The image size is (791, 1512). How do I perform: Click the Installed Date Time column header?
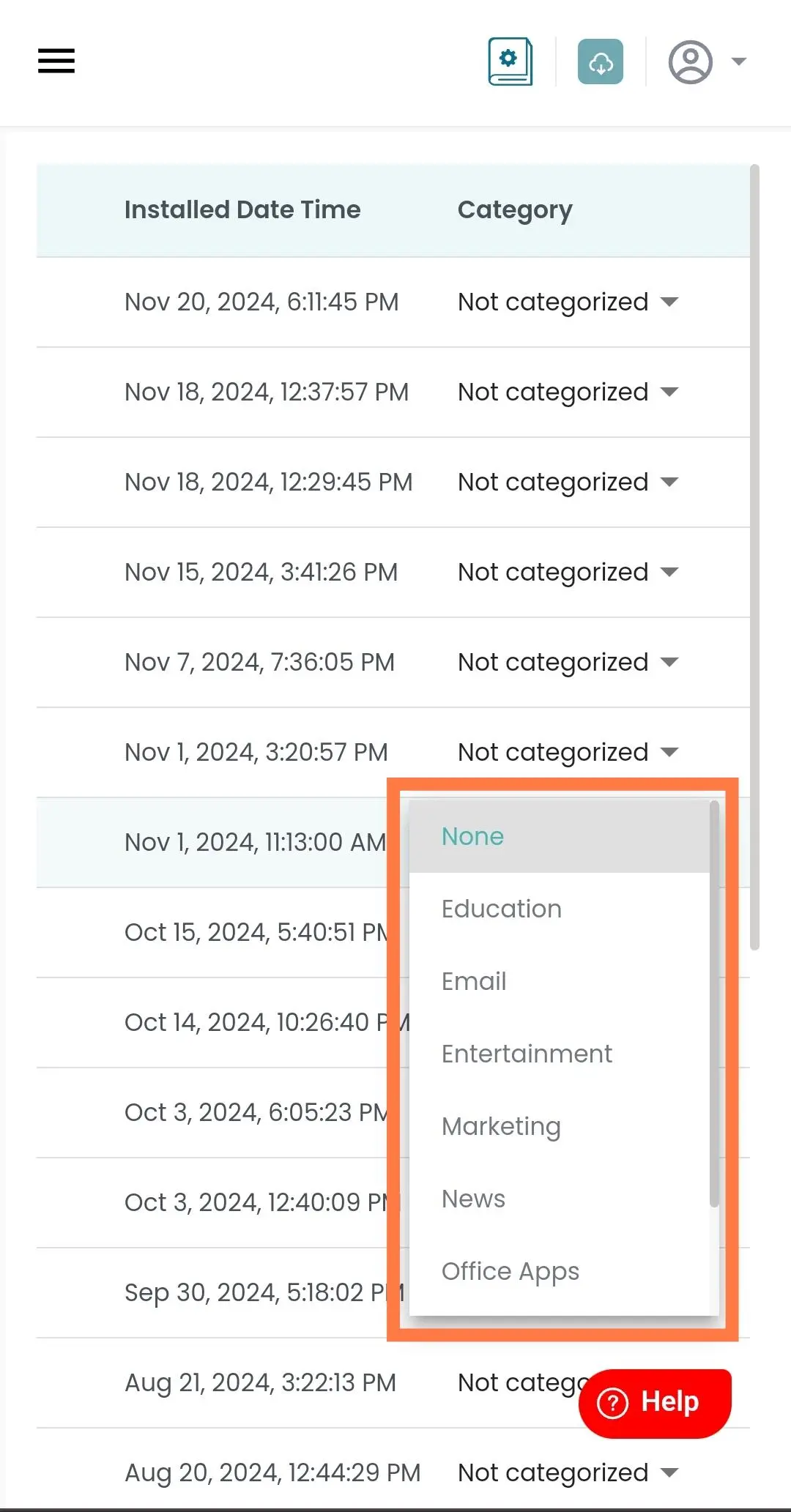(x=242, y=210)
